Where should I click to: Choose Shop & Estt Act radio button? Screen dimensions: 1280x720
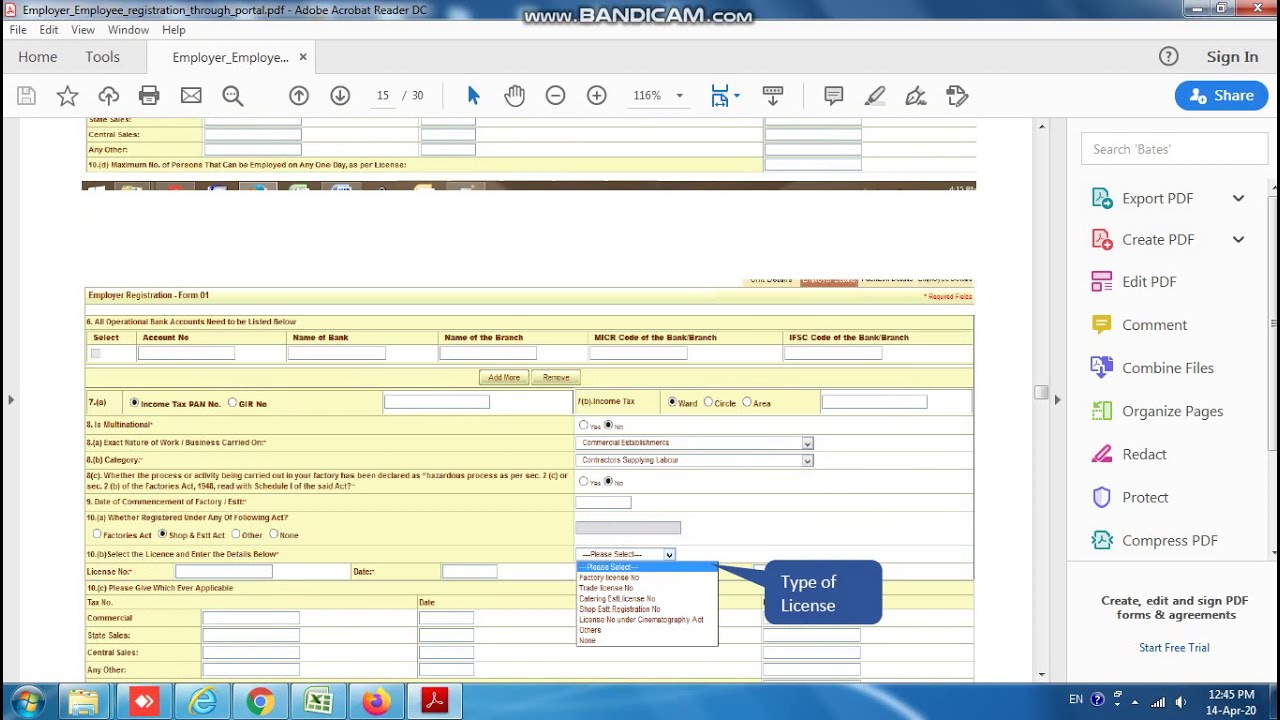(x=163, y=534)
